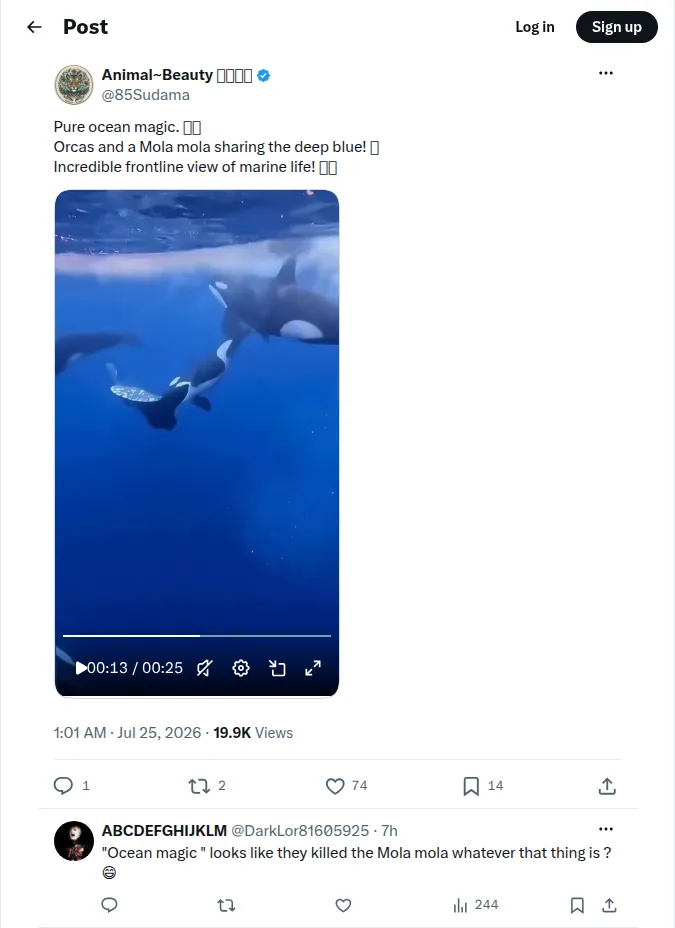Expand video to fullscreen

[313, 668]
